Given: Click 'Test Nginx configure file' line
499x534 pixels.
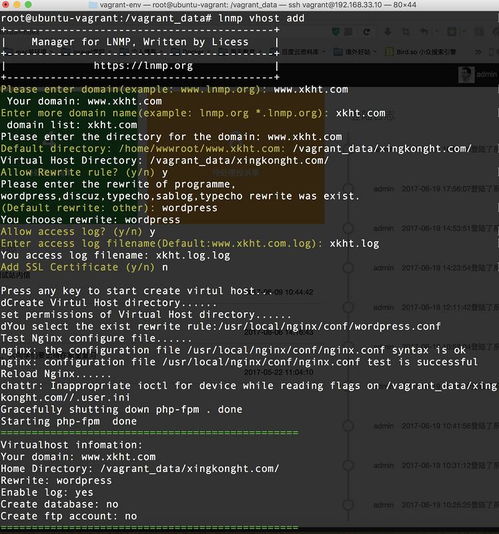Looking at the screenshot, I should click(96, 339).
